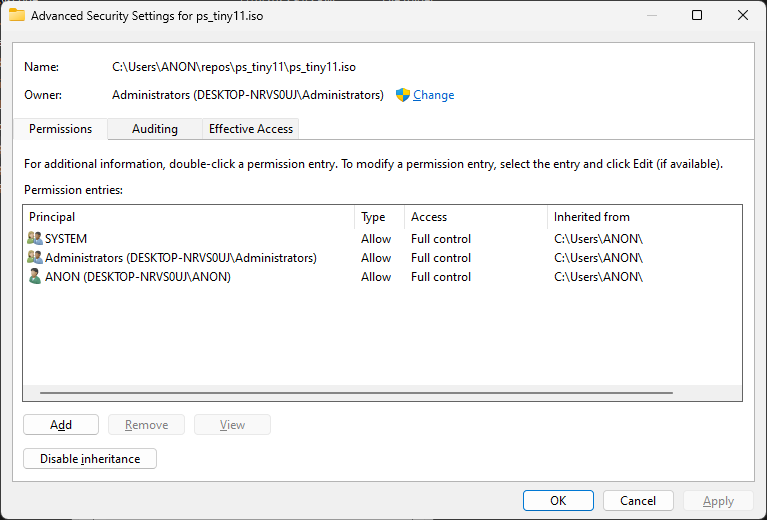Click the Cancel button
Screen dimensions: 767x520
pyautogui.click(x=638, y=501)
